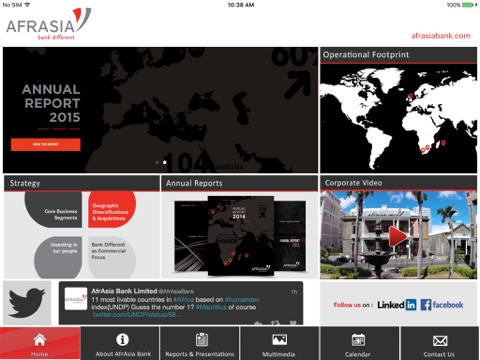Open the Facebook page
Screen dimensions: 480x360
(442, 305)
